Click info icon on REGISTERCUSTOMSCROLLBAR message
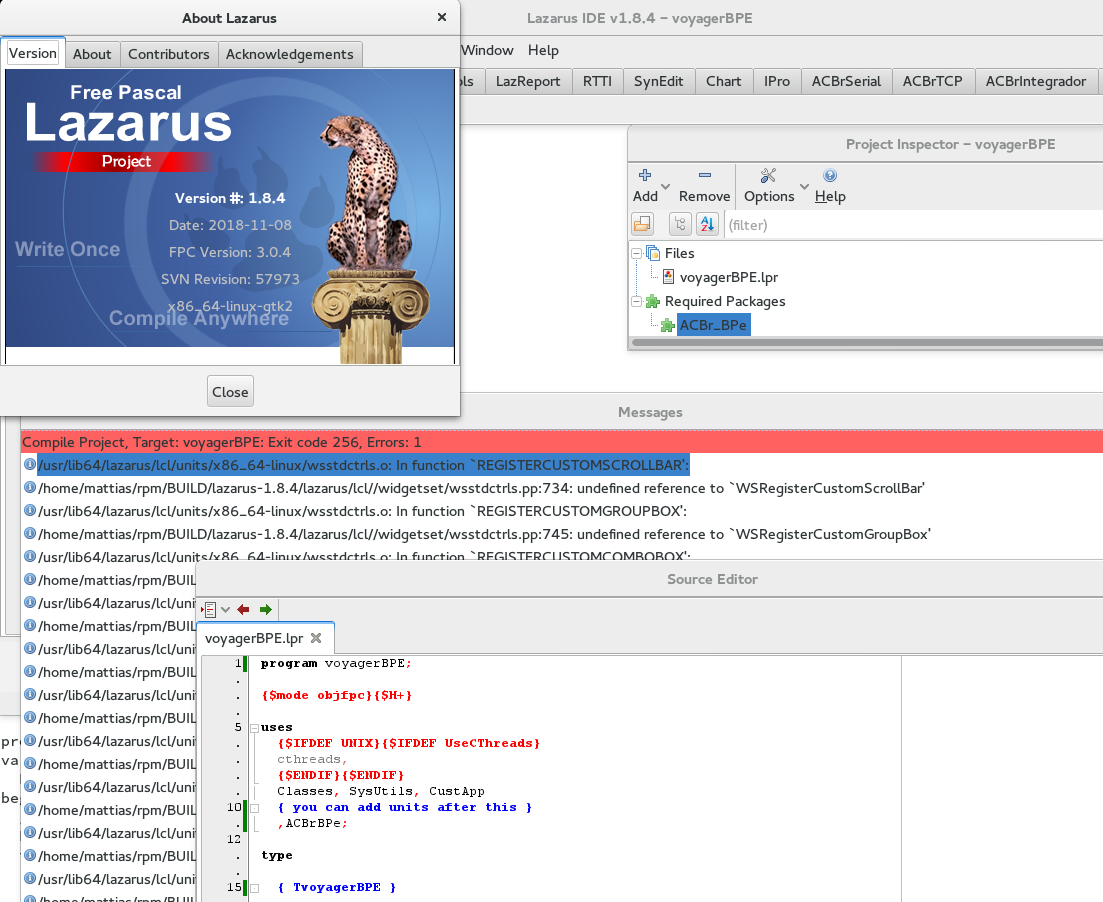1103x902 pixels. [30, 464]
